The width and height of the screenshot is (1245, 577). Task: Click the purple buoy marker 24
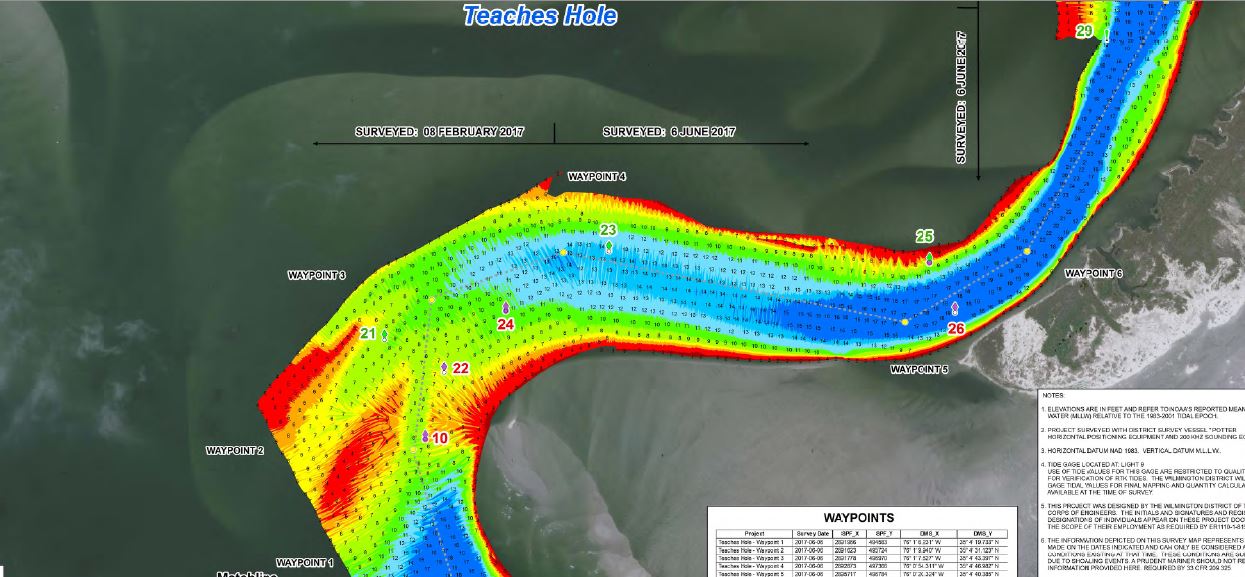click(x=506, y=308)
